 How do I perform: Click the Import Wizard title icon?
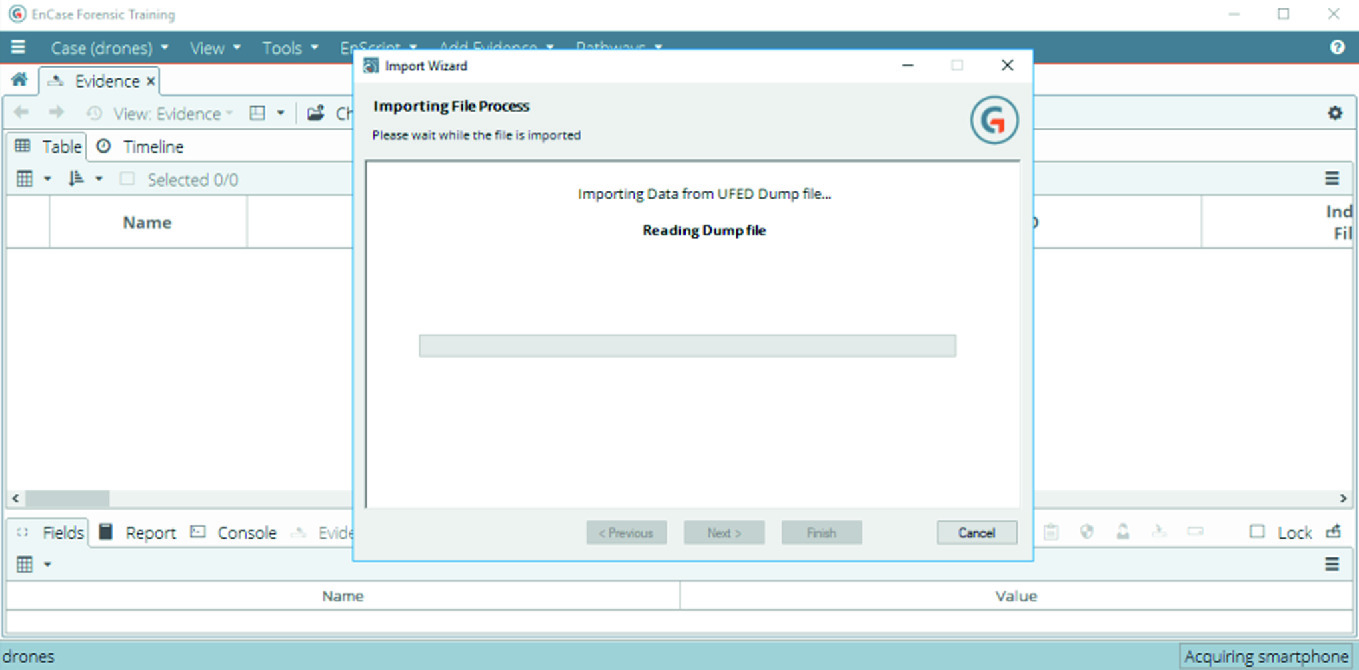[x=371, y=66]
